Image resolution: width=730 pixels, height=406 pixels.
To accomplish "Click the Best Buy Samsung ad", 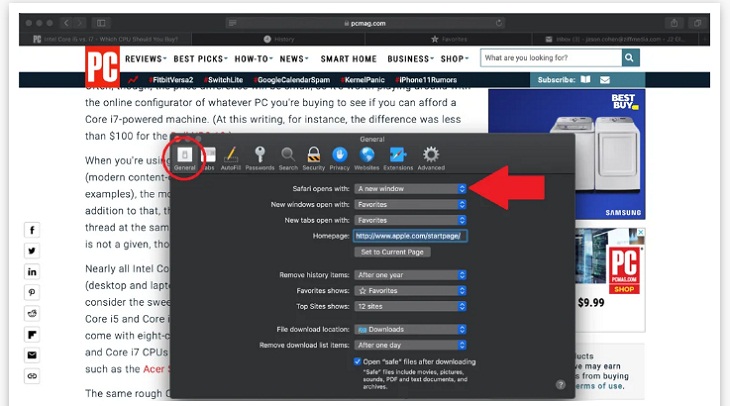I will [567, 154].
